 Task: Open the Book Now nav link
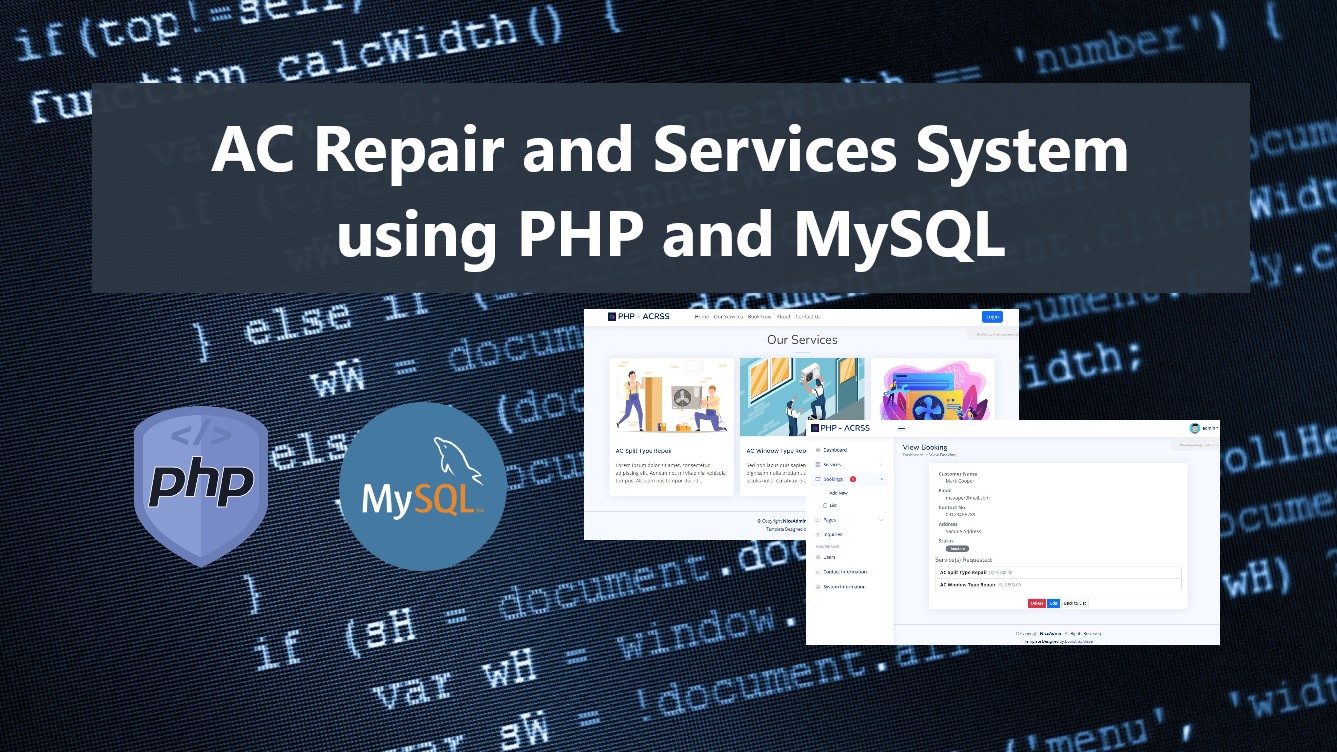(x=760, y=316)
